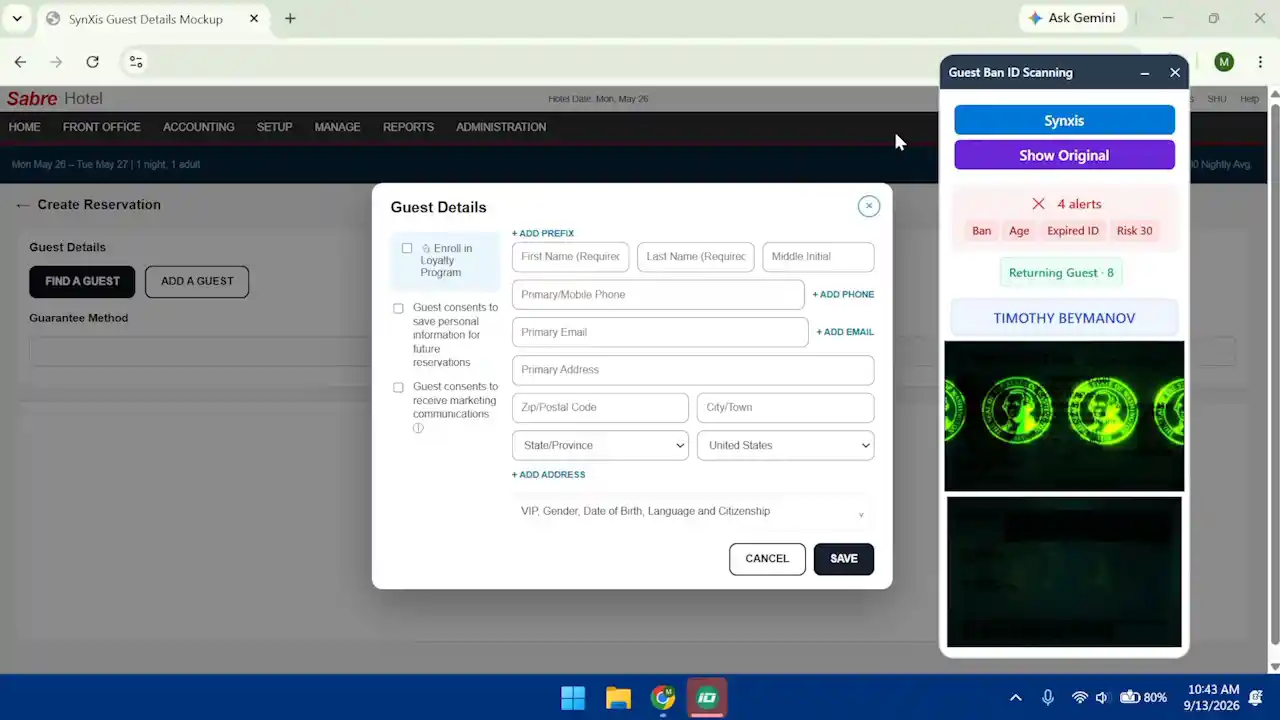Open the green ID scanner taskbar app
This screenshot has width=1280, height=720.
[x=707, y=698]
